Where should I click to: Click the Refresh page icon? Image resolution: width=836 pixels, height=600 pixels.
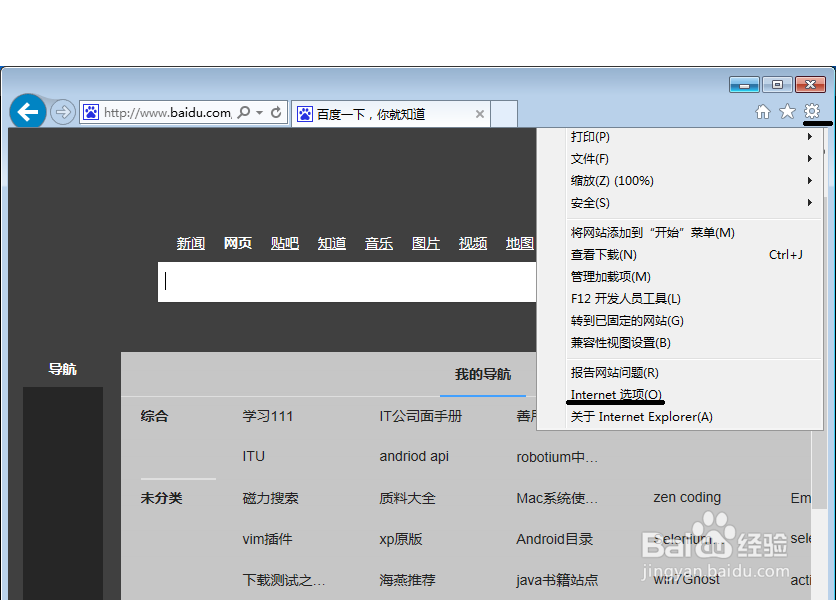pyautogui.click(x=276, y=113)
